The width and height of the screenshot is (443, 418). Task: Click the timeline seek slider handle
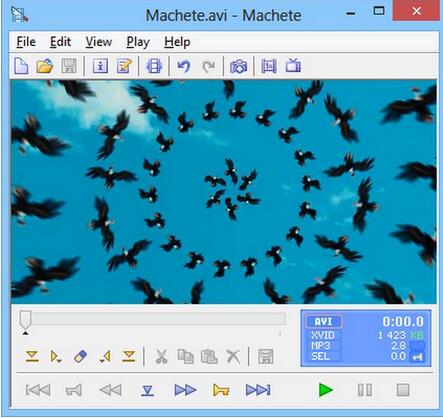pyautogui.click(x=25, y=320)
